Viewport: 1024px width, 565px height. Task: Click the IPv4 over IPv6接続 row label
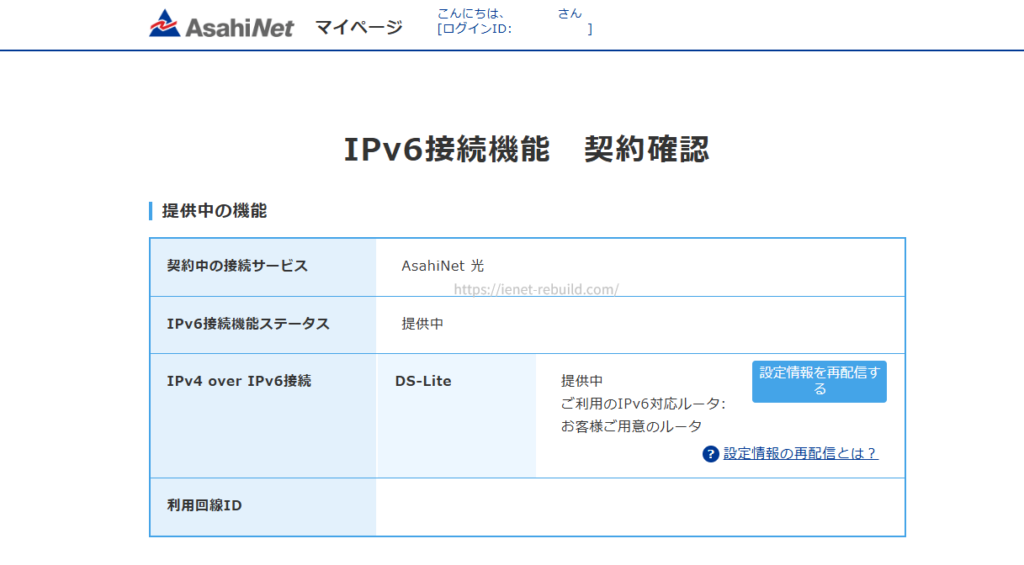click(239, 381)
